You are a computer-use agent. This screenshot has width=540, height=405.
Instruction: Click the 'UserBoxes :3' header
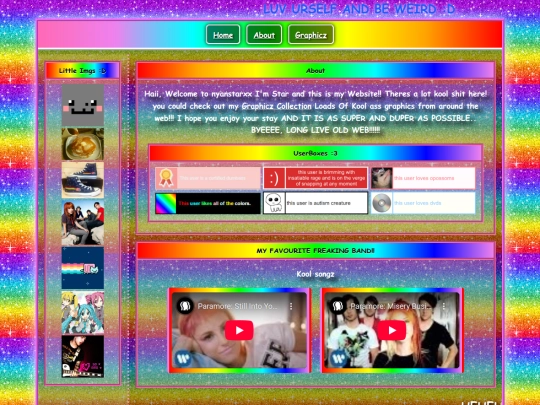click(315, 153)
